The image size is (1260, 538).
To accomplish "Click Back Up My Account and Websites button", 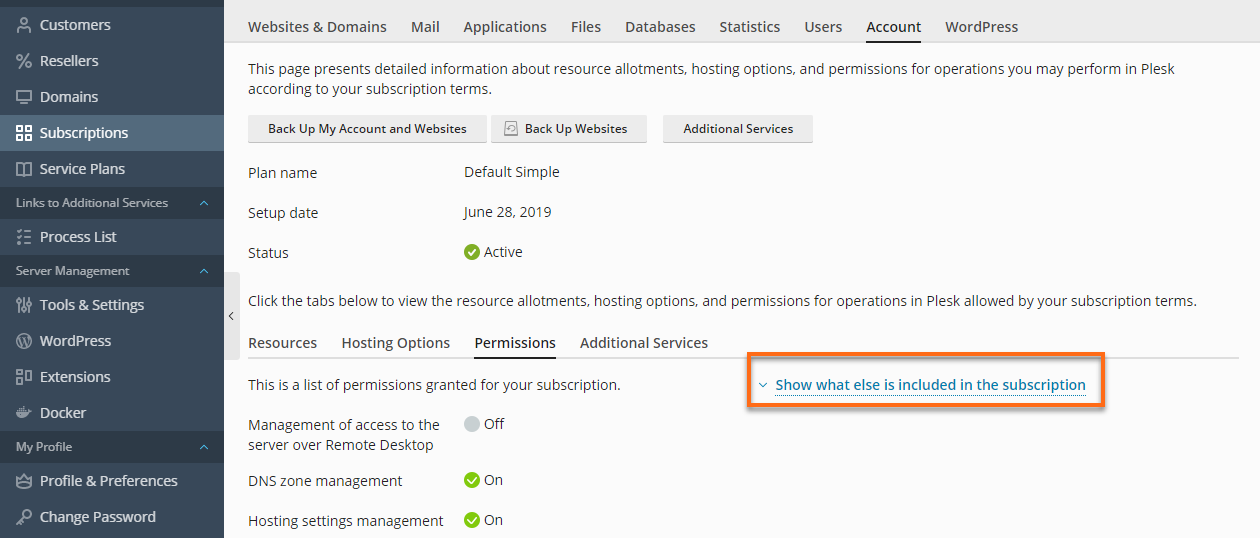I will 367,129.
